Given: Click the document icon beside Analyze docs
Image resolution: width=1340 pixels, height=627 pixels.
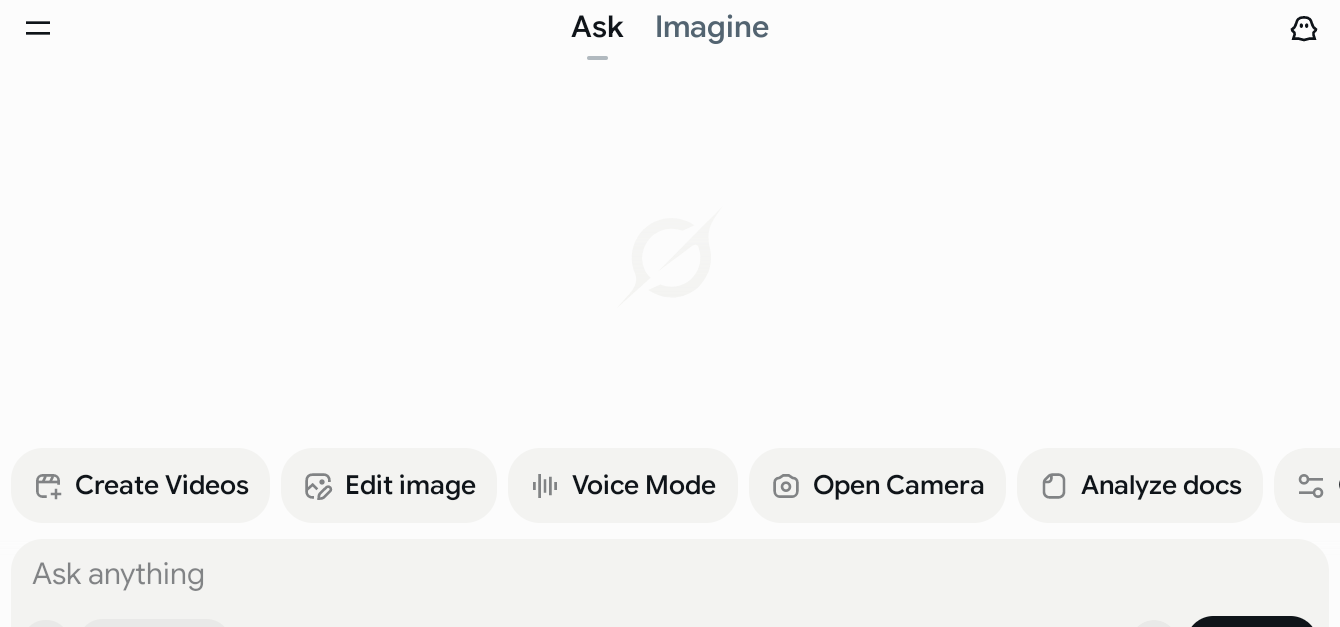Looking at the screenshot, I should [1054, 486].
